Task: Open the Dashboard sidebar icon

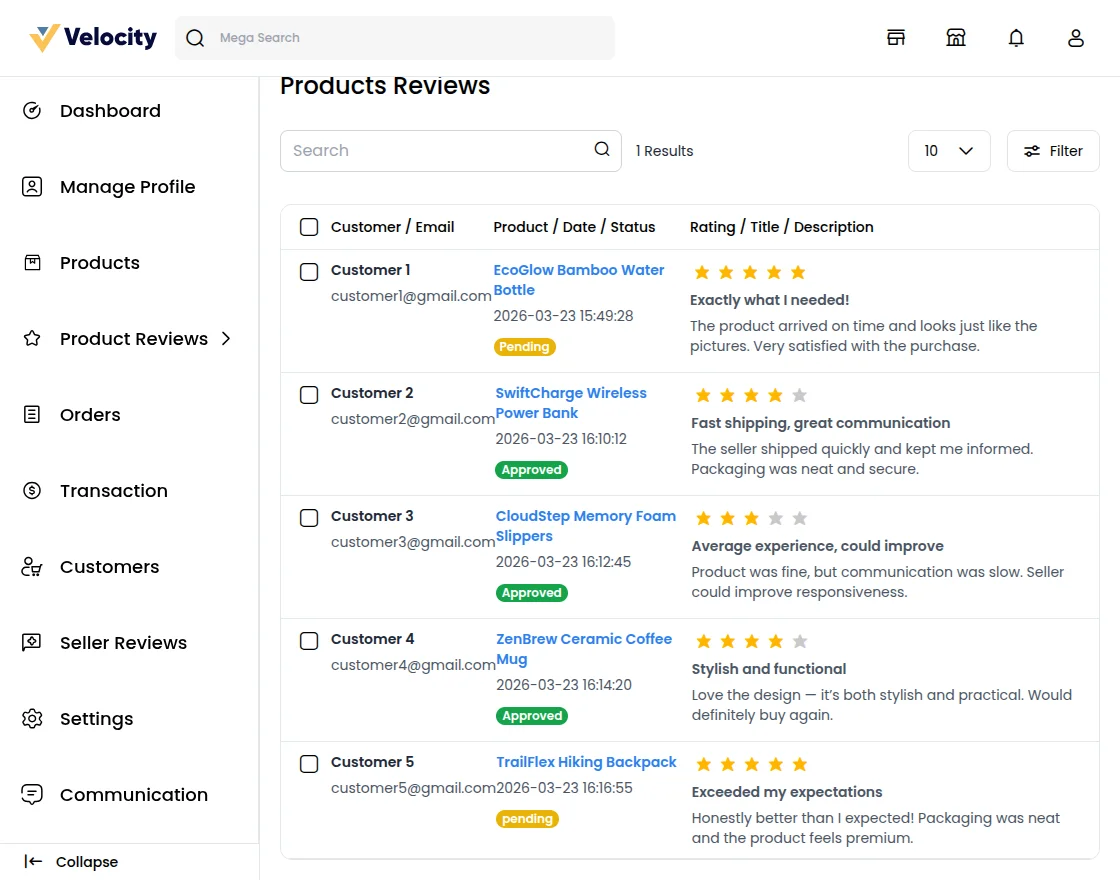Action: [31, 110]
